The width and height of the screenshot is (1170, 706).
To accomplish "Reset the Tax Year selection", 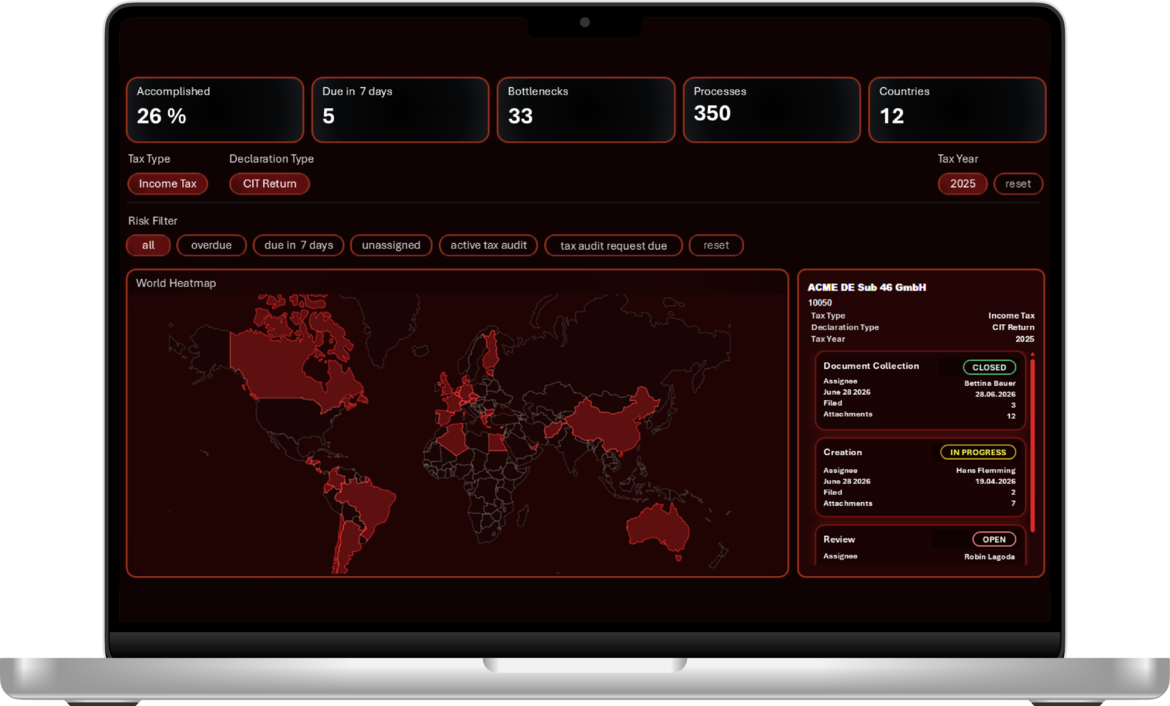I will pos(1017,184).
